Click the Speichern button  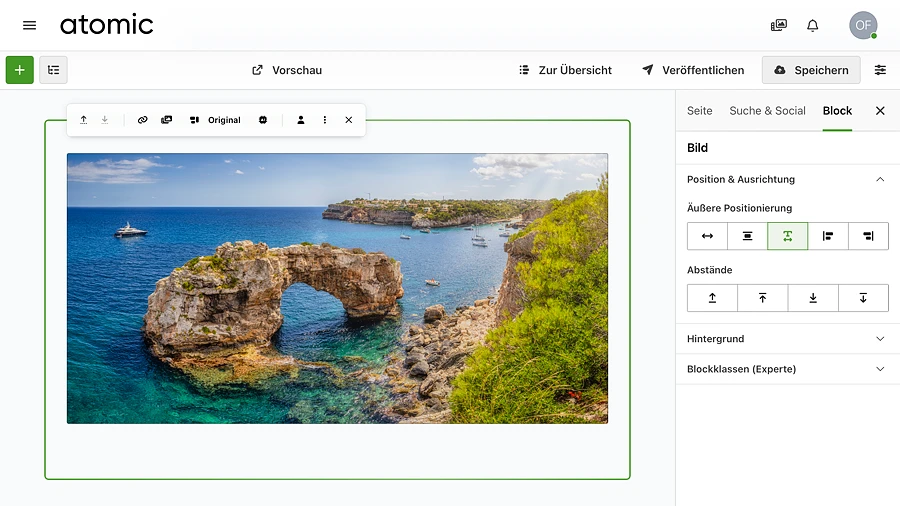click(811, 70)
